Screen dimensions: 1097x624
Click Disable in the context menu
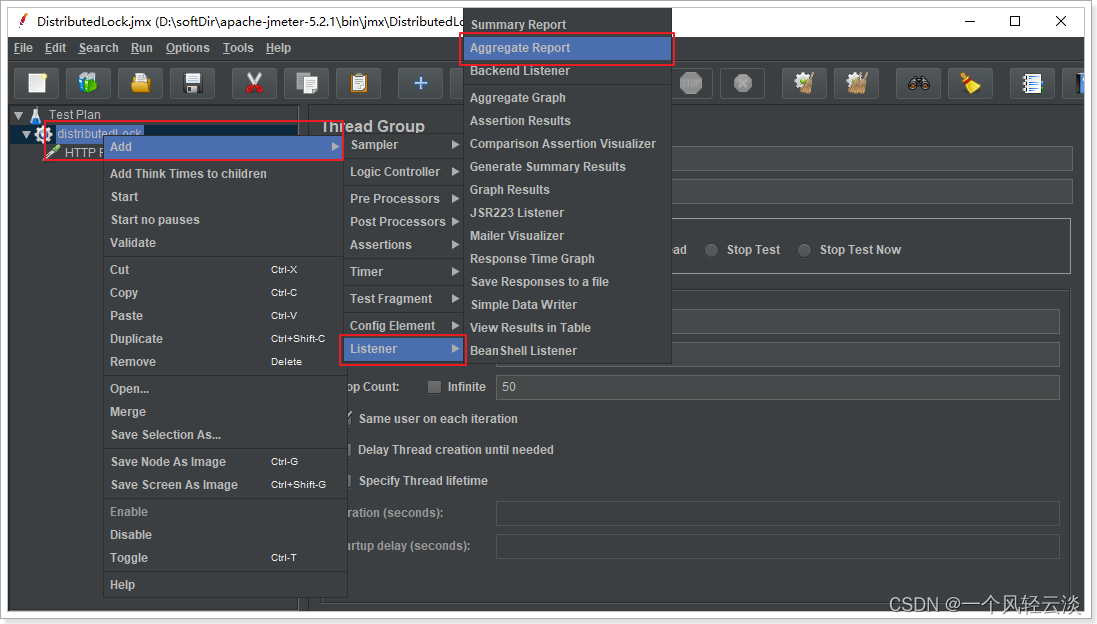click(x=225, y=534)
